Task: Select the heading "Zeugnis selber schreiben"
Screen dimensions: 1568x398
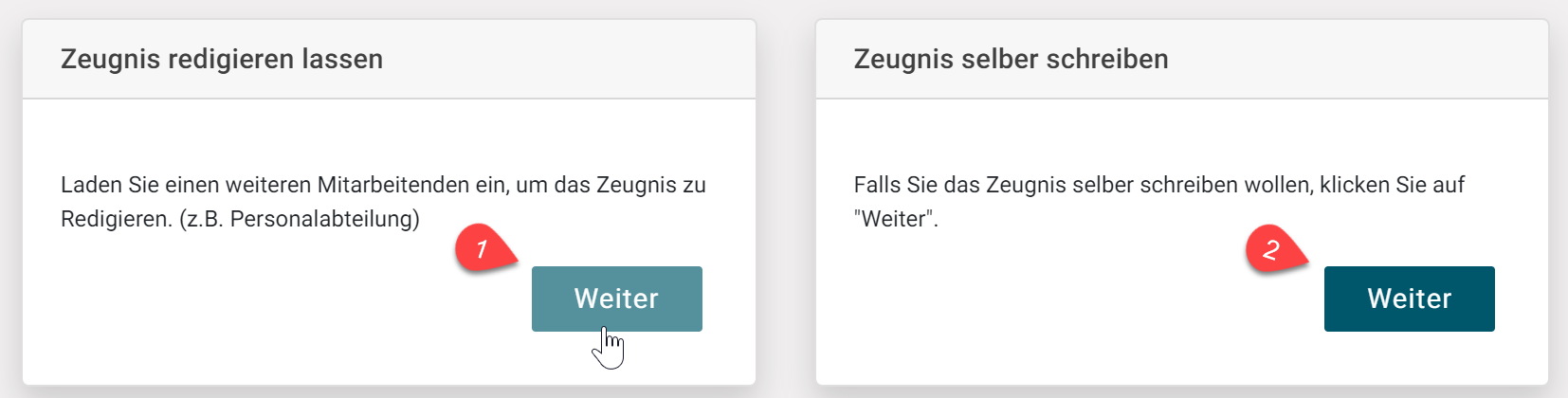Action: pyautogui.click(x=1011, y=59)
